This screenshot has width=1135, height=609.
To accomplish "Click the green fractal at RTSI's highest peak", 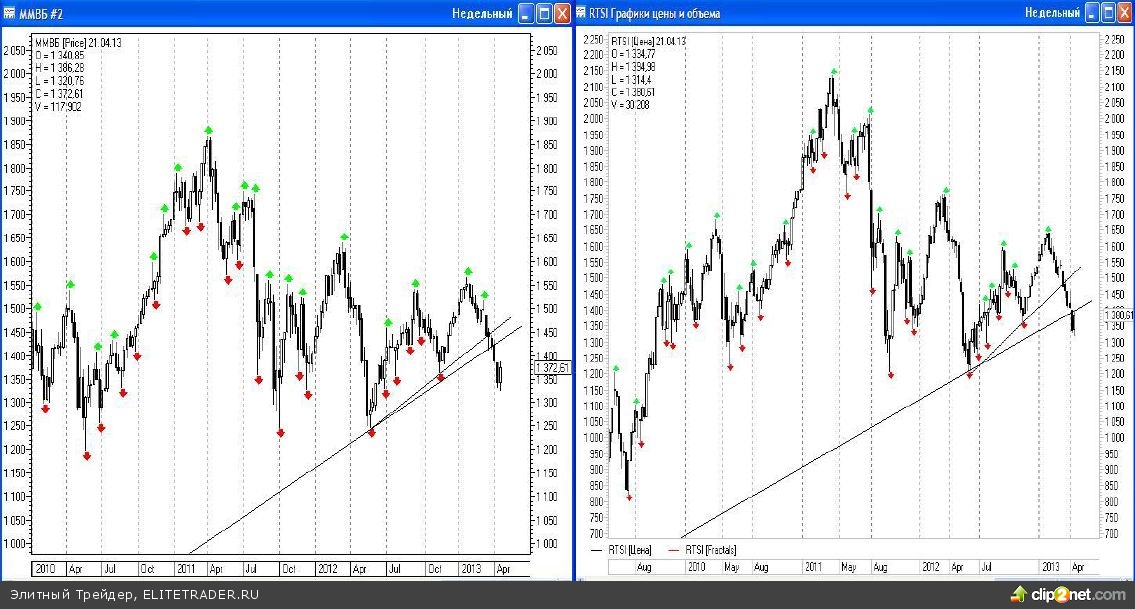I will (x=834, y=72).
